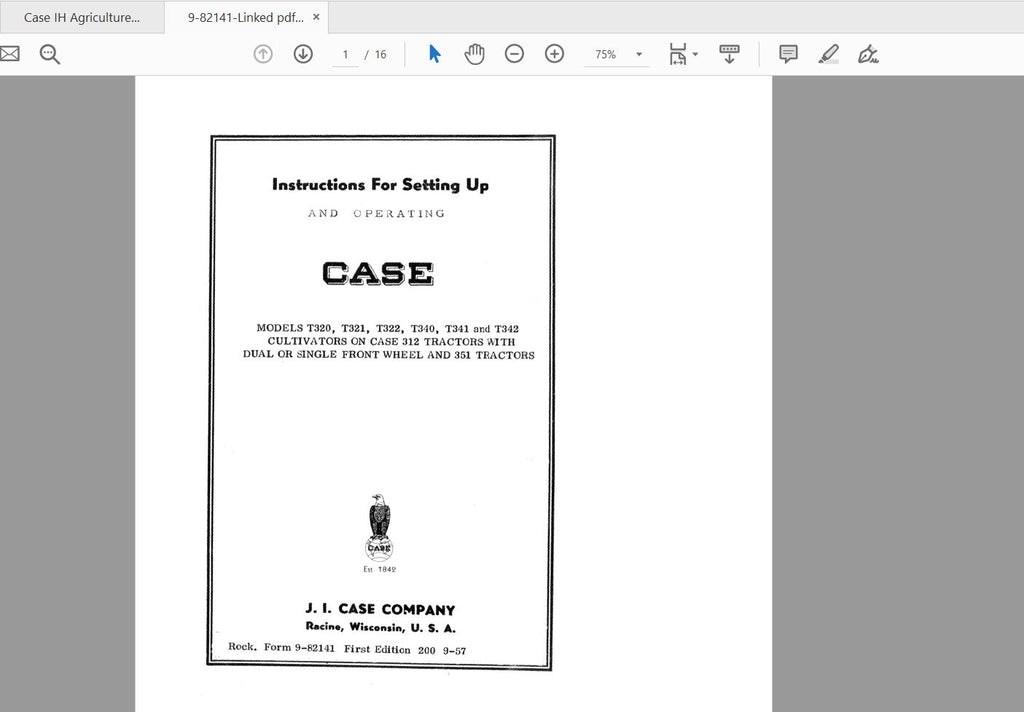Click the CASE title on document page

pyautogui.click(x=378, y=273)
